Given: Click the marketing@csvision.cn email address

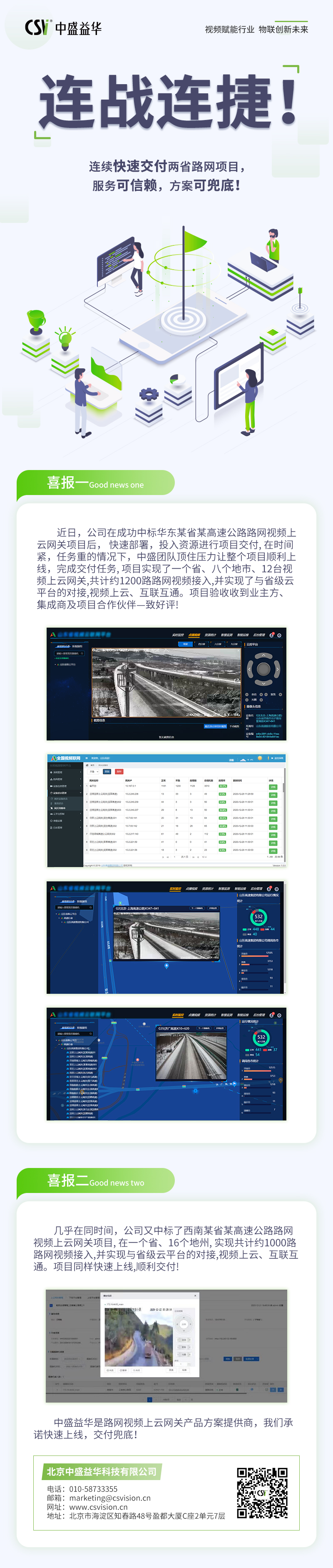Looking at the screenshot, I should click(x=109, y=1498).
